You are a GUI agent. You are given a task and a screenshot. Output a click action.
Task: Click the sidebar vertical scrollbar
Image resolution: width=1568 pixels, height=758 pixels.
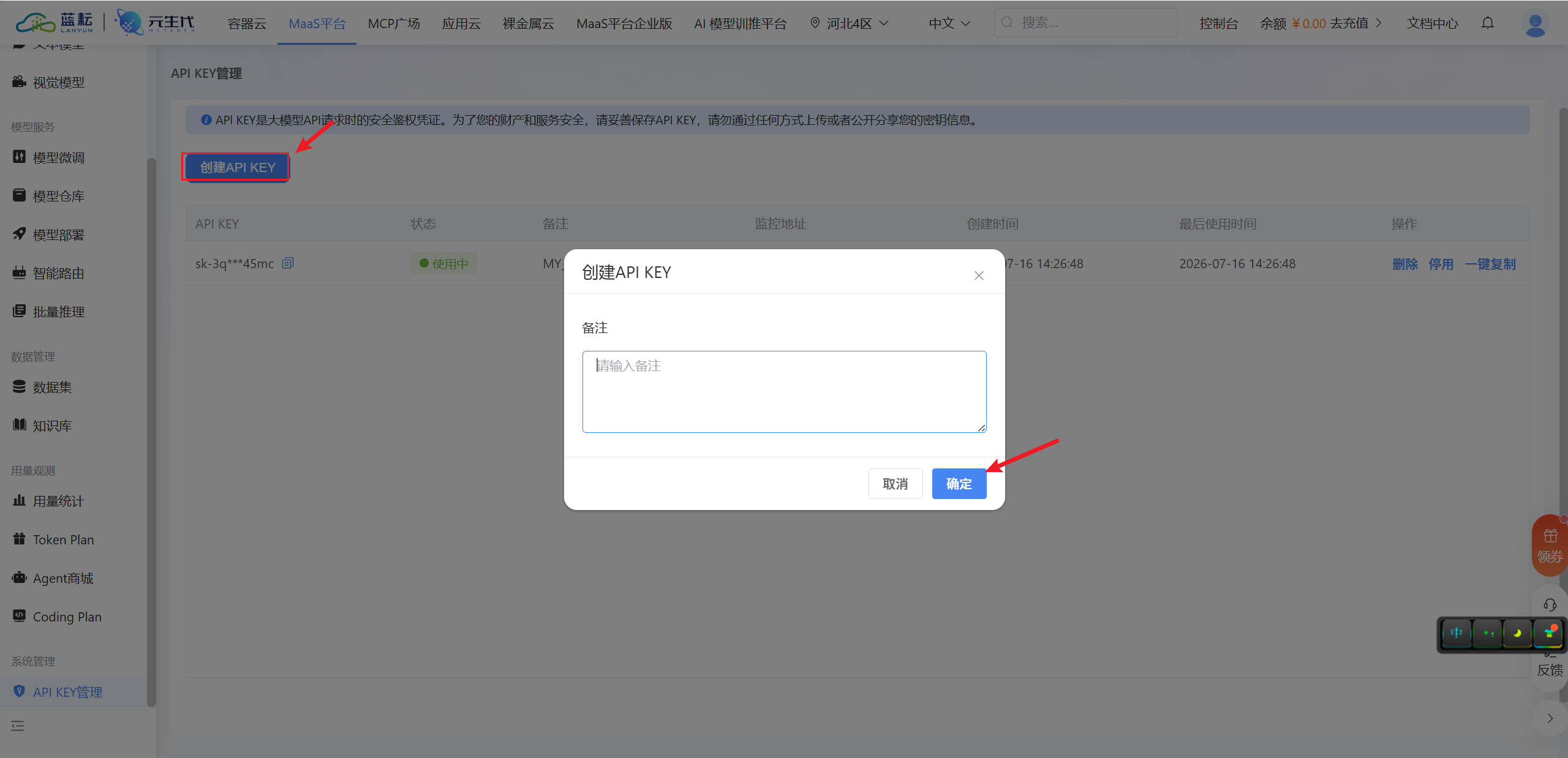pyautogui.click(x=151, y=432)
